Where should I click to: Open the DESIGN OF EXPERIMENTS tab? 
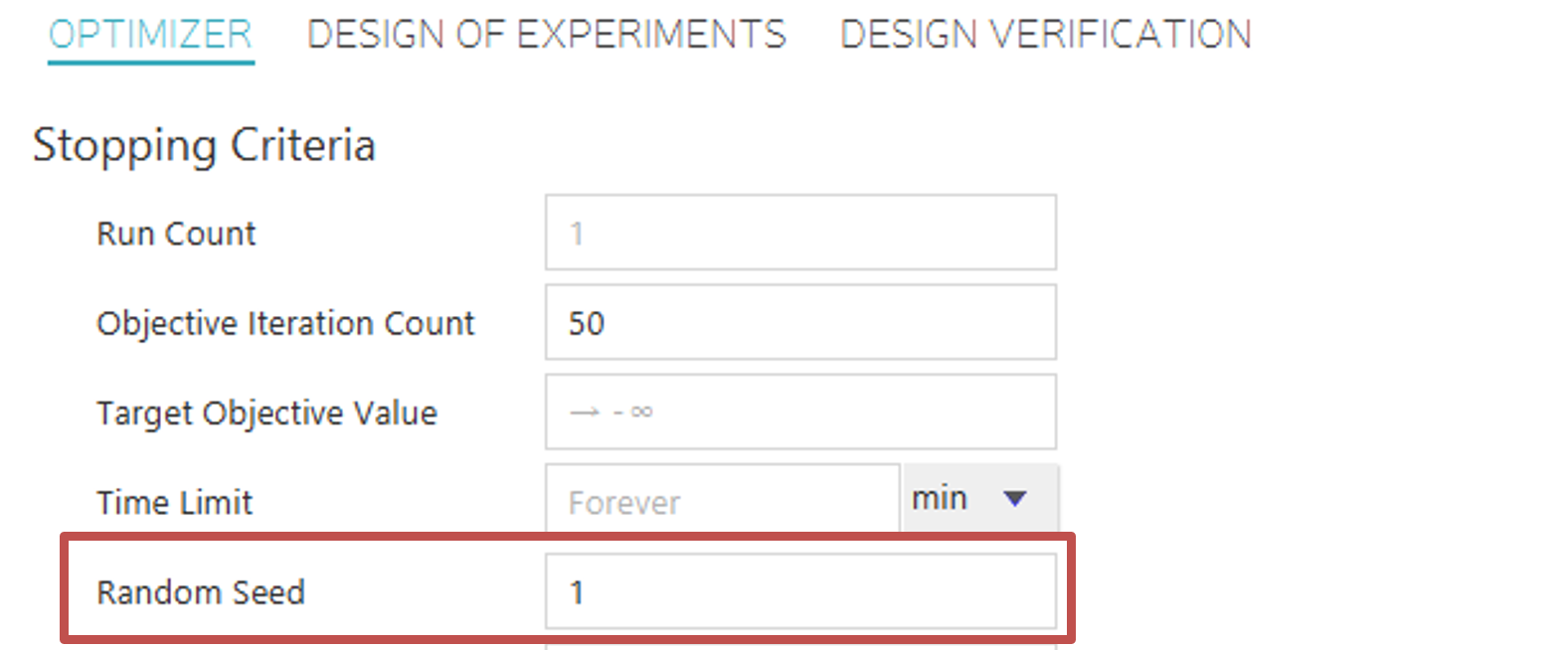546,35
